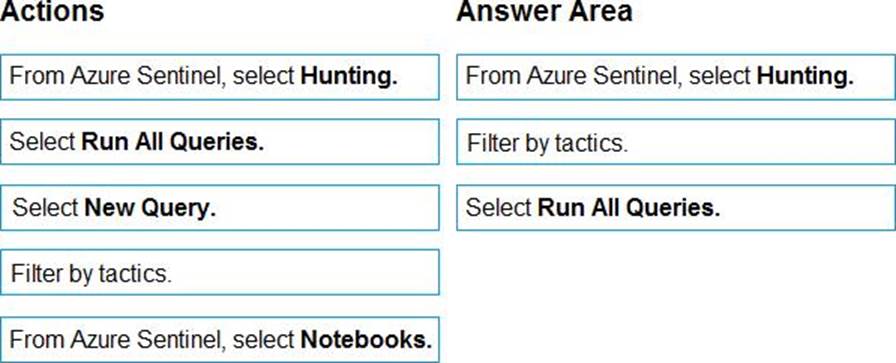Viewport: 896px width, 363px height.
Task: Select the Notebooks action in Actions list
Action: point(219,340)
